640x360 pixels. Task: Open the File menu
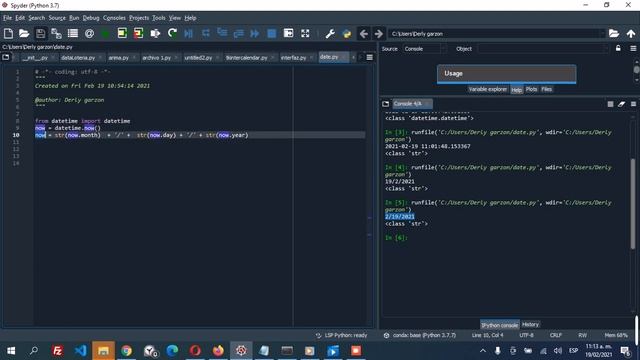pos(7,18)
